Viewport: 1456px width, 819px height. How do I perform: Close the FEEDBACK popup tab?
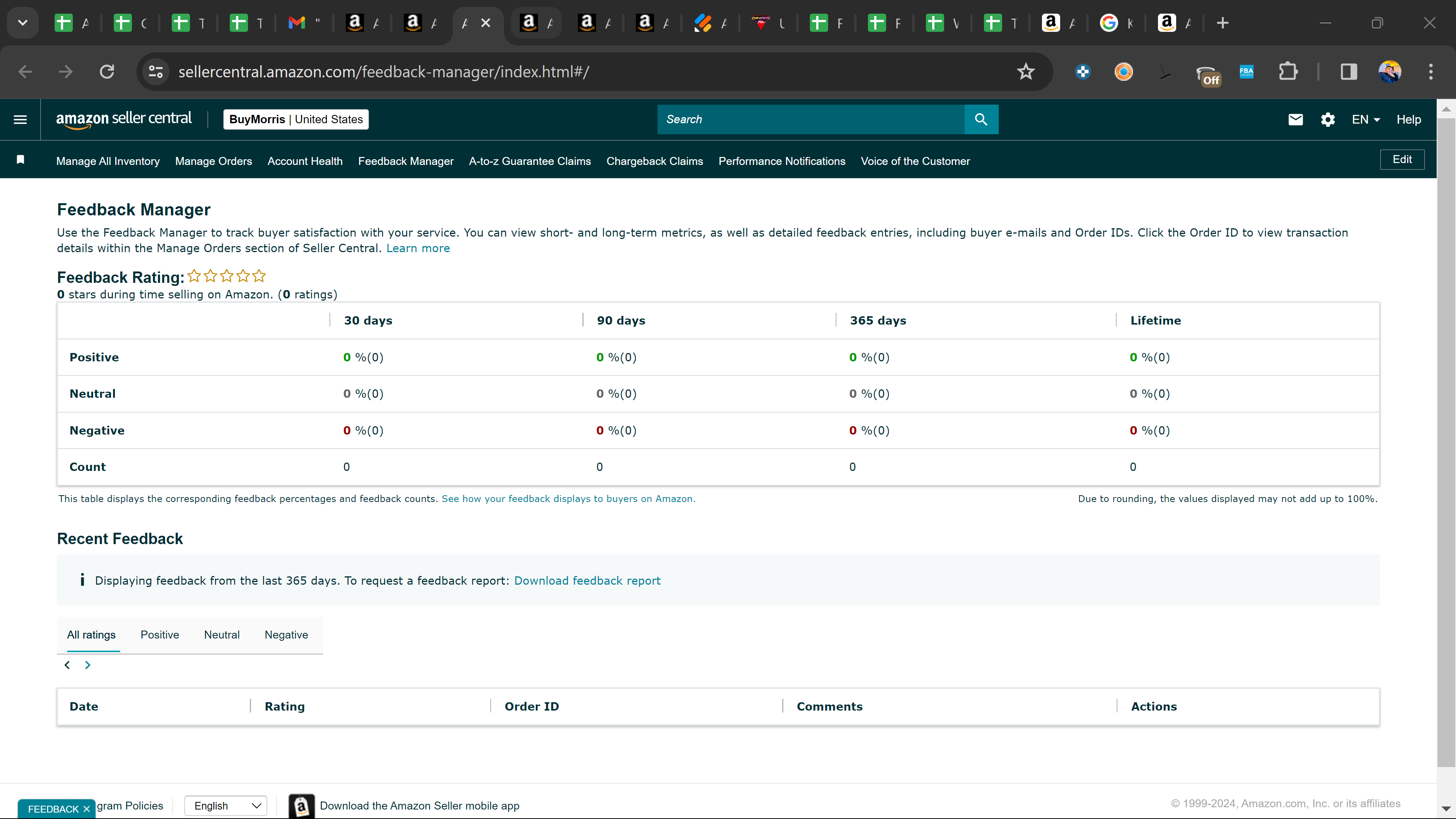click(86, 809)
